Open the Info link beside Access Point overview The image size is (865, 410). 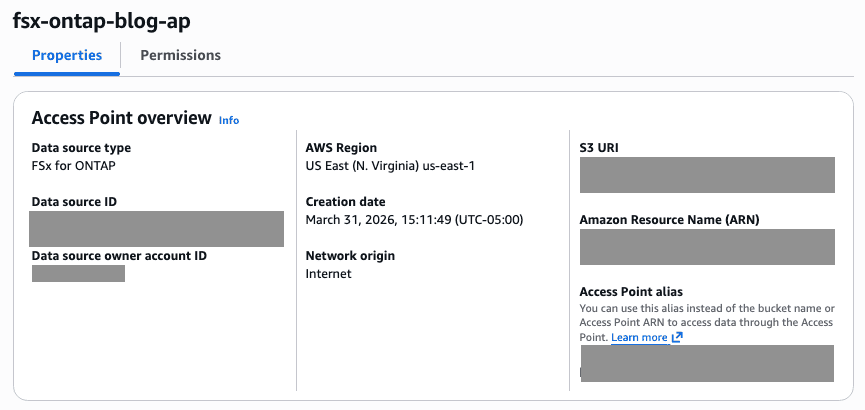(x=229, y=120)
